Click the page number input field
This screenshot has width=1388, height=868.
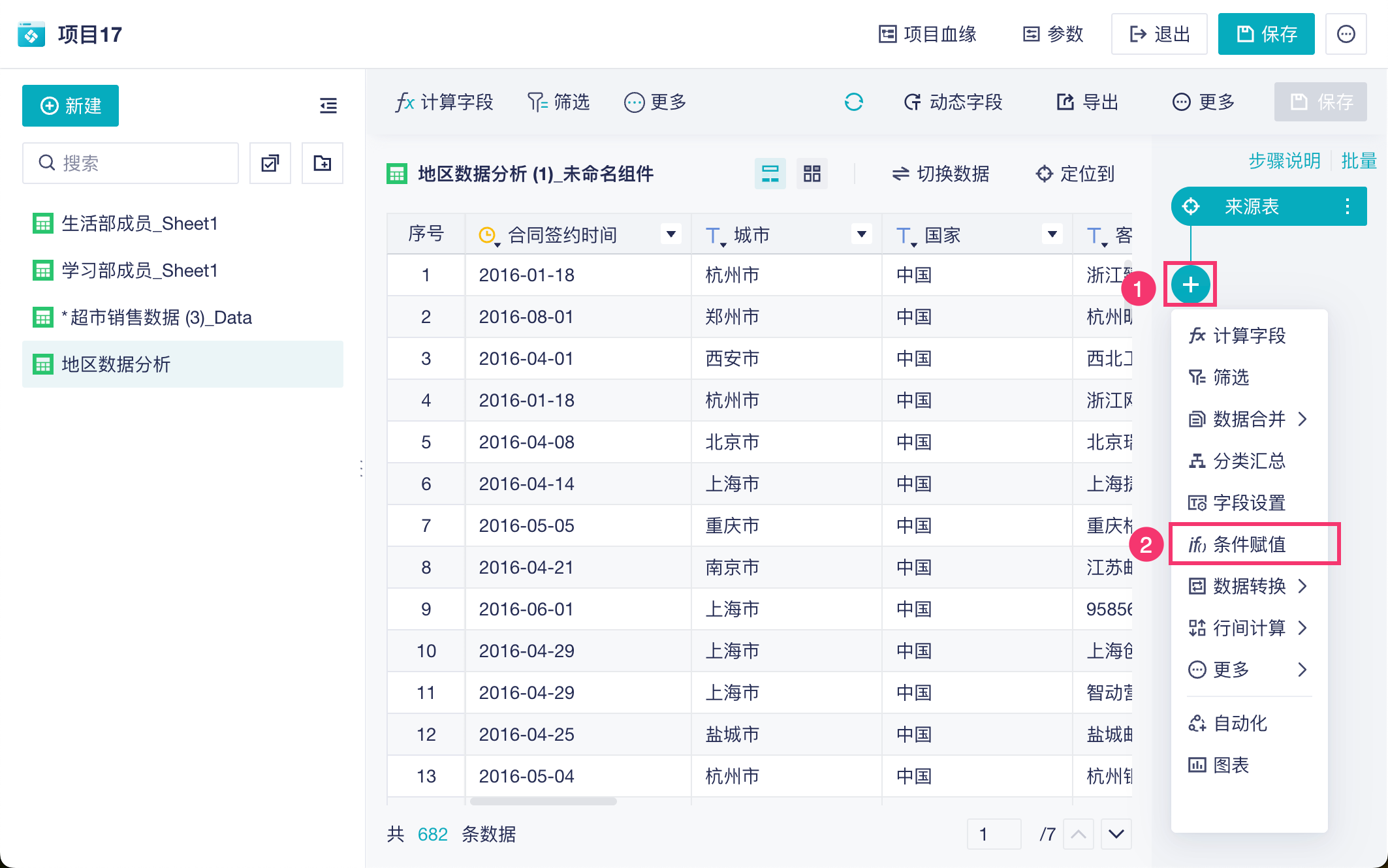(x=993, y=834)
